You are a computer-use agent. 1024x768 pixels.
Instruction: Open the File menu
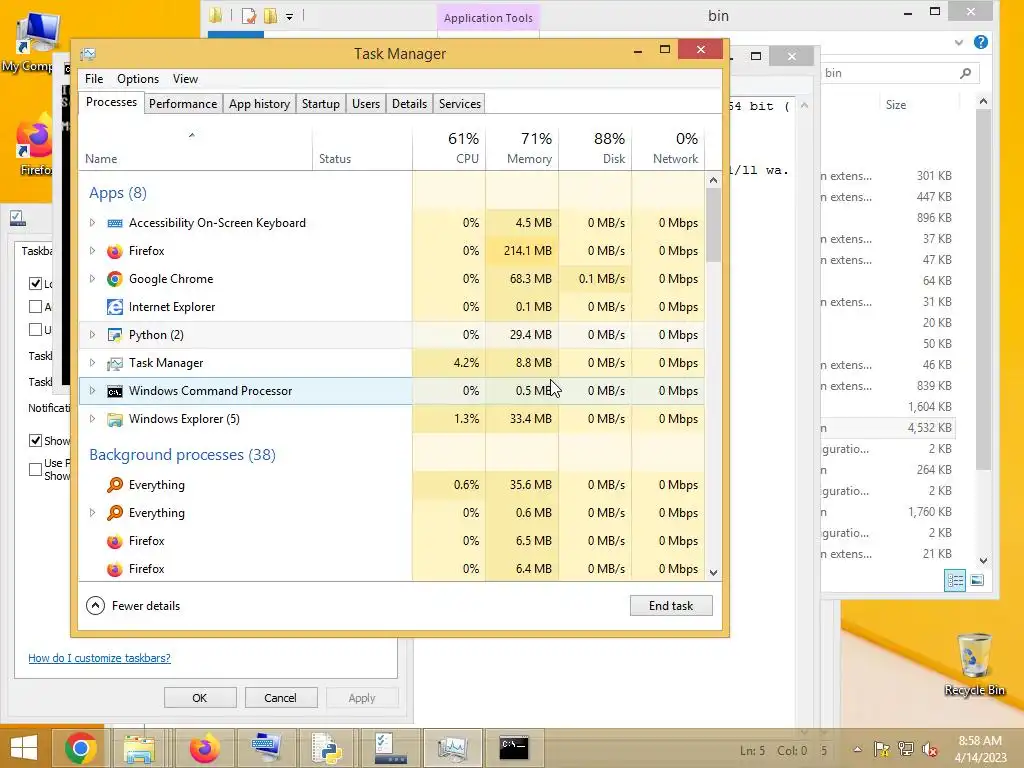coord(94,79)
